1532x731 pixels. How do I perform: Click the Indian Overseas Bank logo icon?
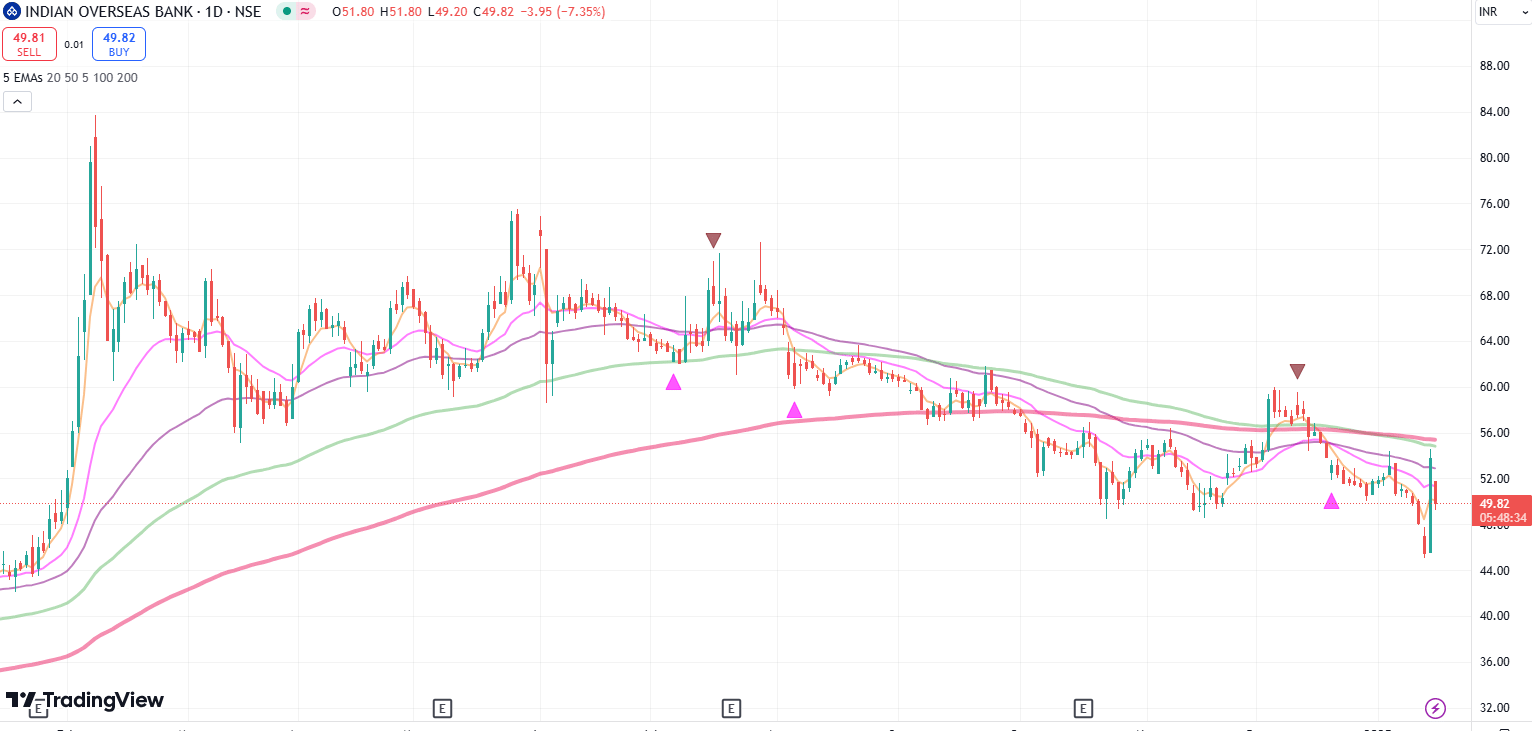pos(11,12)
